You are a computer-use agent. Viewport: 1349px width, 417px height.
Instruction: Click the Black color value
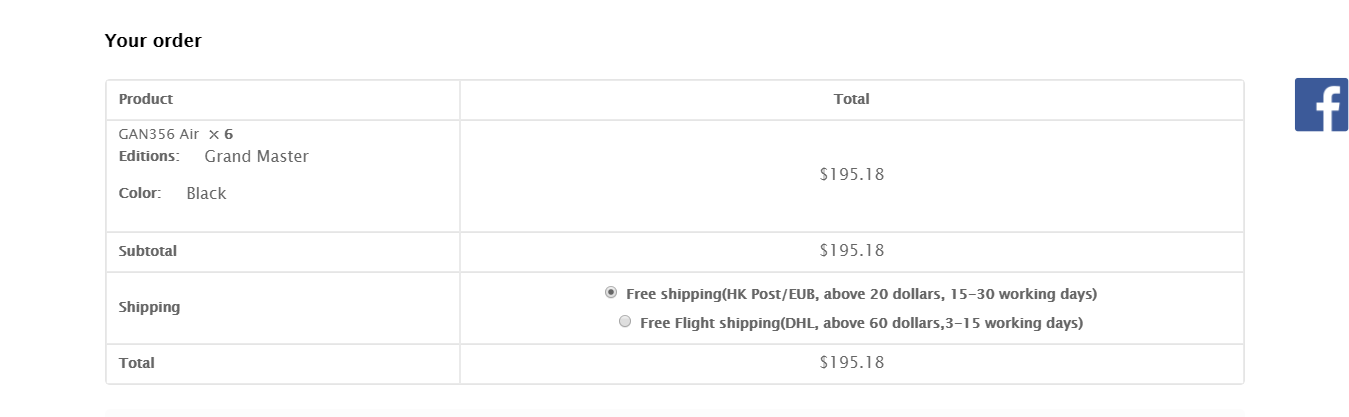[x=206, y=193]
